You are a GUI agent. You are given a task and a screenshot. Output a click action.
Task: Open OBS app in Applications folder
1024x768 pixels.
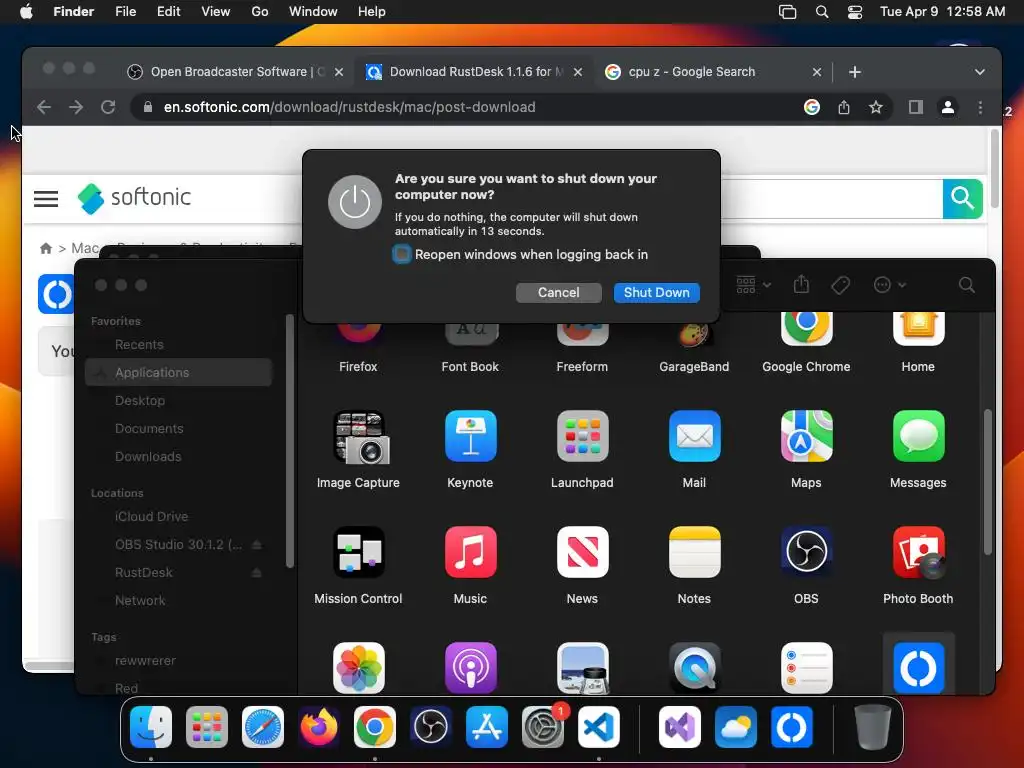tap(806, 552)
